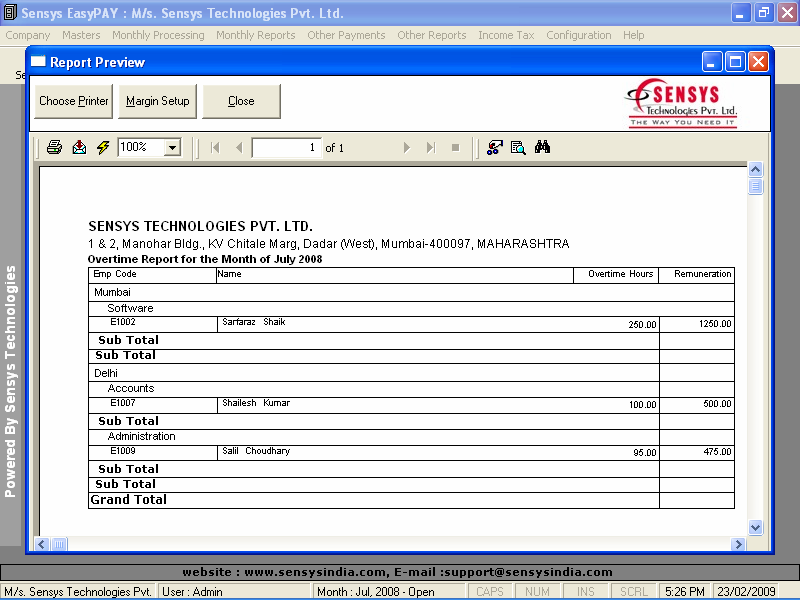The width and height of the screenshot is (800, 600).
Task: Click the vertical scrollbar up arrow
Action: click(756, 169)
